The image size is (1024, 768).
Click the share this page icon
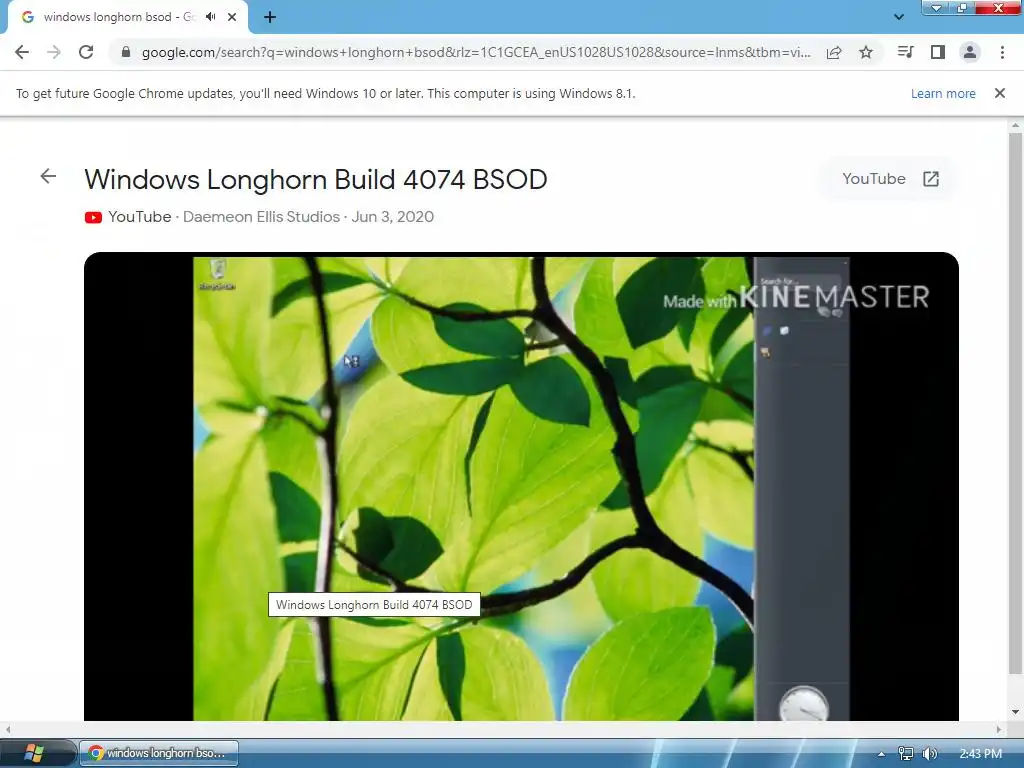point(834,52)
